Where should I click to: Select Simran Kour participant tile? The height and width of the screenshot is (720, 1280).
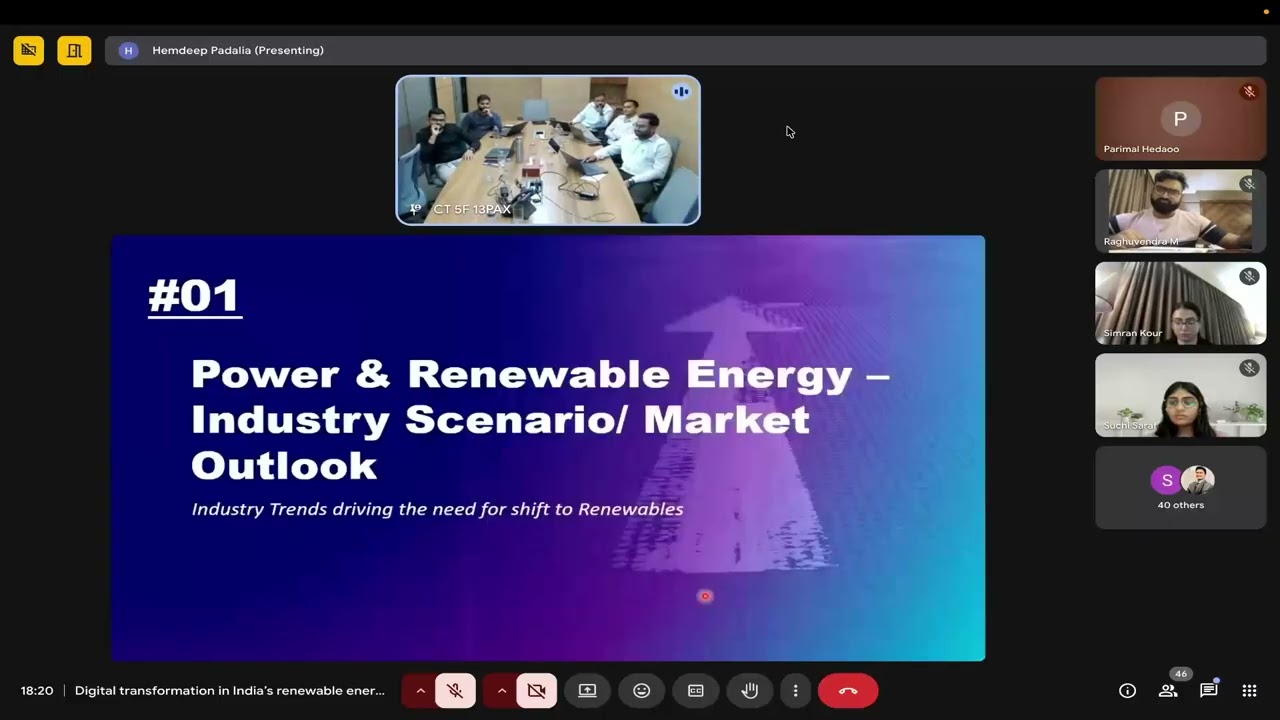[1180, 303]
